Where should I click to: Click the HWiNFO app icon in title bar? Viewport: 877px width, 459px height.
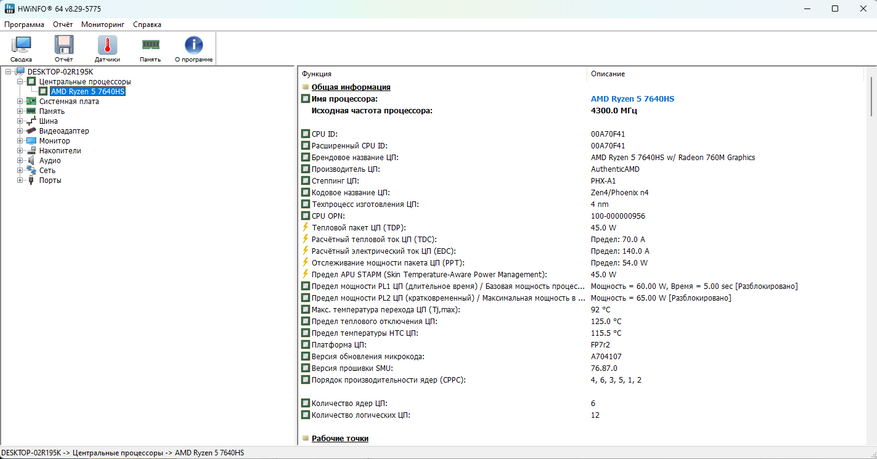click(x=9, y=8)
